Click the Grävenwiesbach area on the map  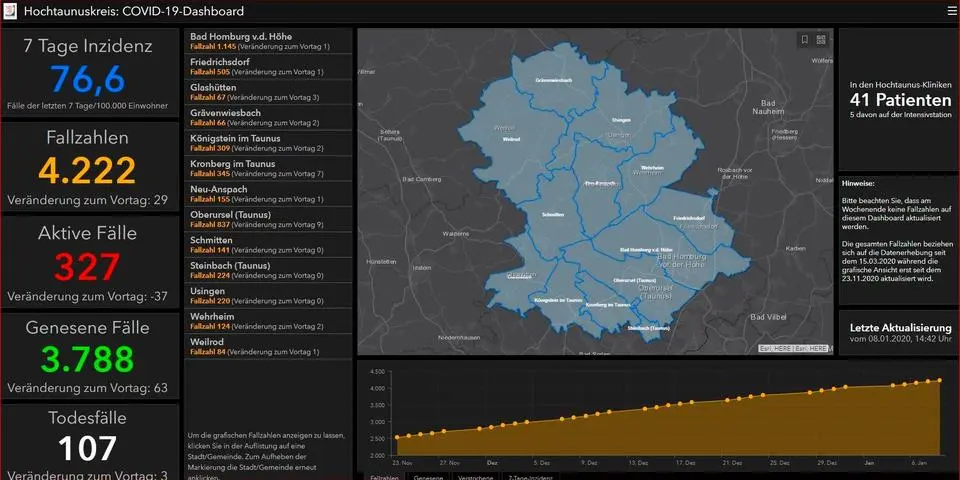pyautogui.click(x=553, y=80)
